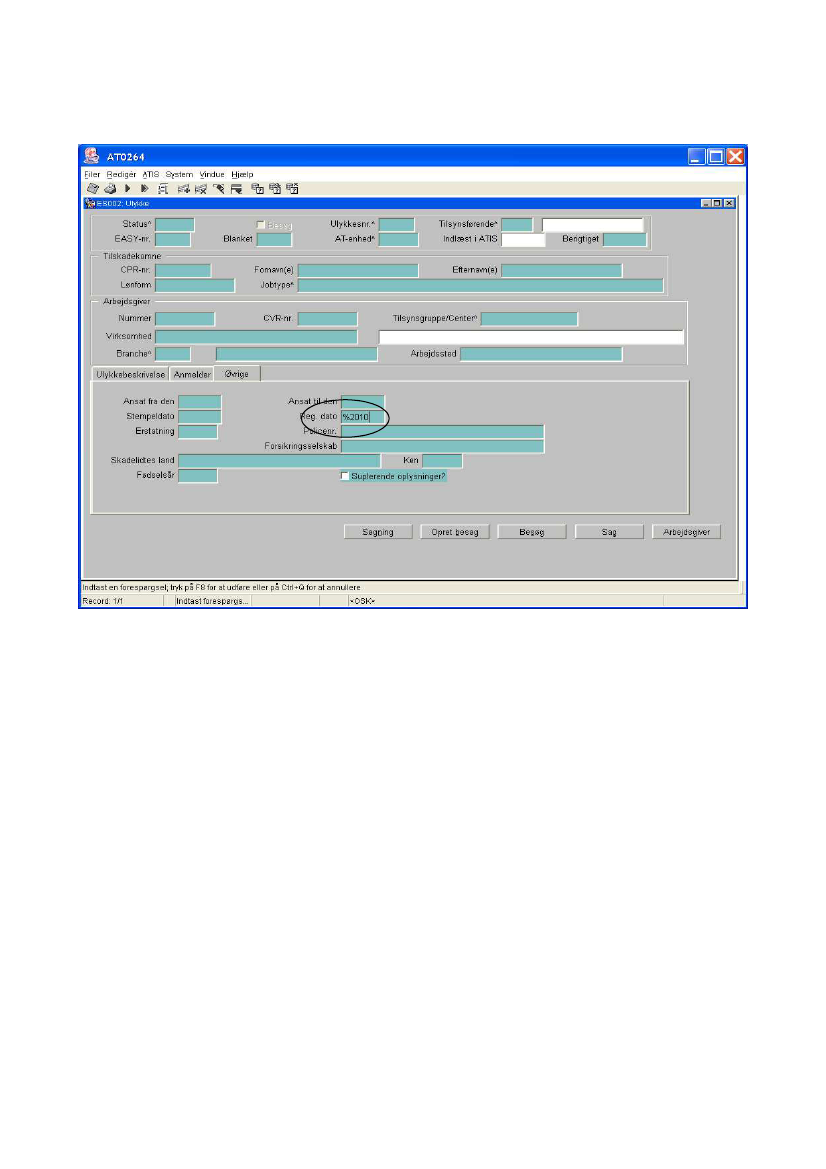826x1169 pixels.
Task: Click the Reg. dato field containing %2010
Action: coord(362,417)
